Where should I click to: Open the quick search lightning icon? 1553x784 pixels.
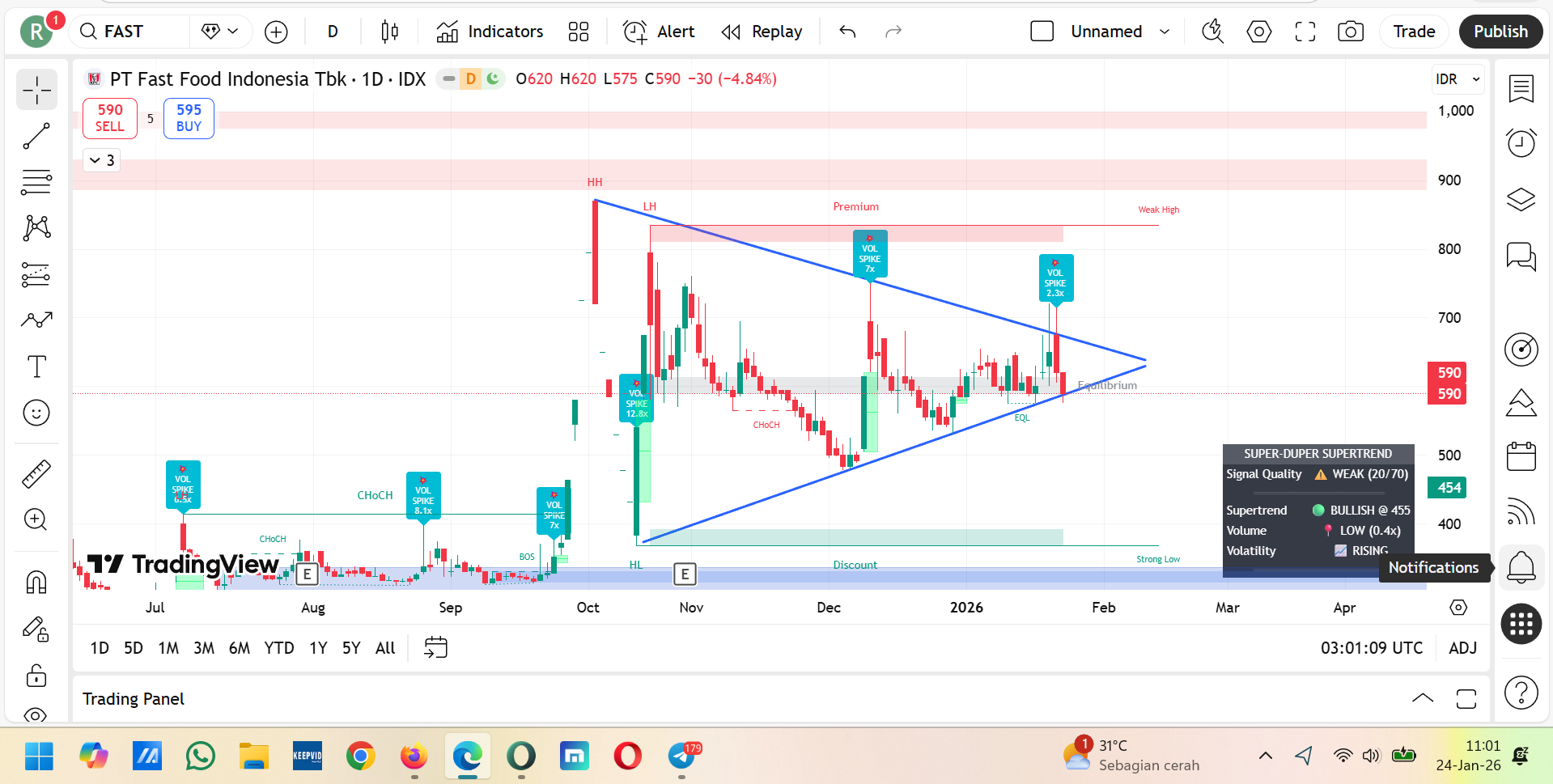tap(1212, 32)
